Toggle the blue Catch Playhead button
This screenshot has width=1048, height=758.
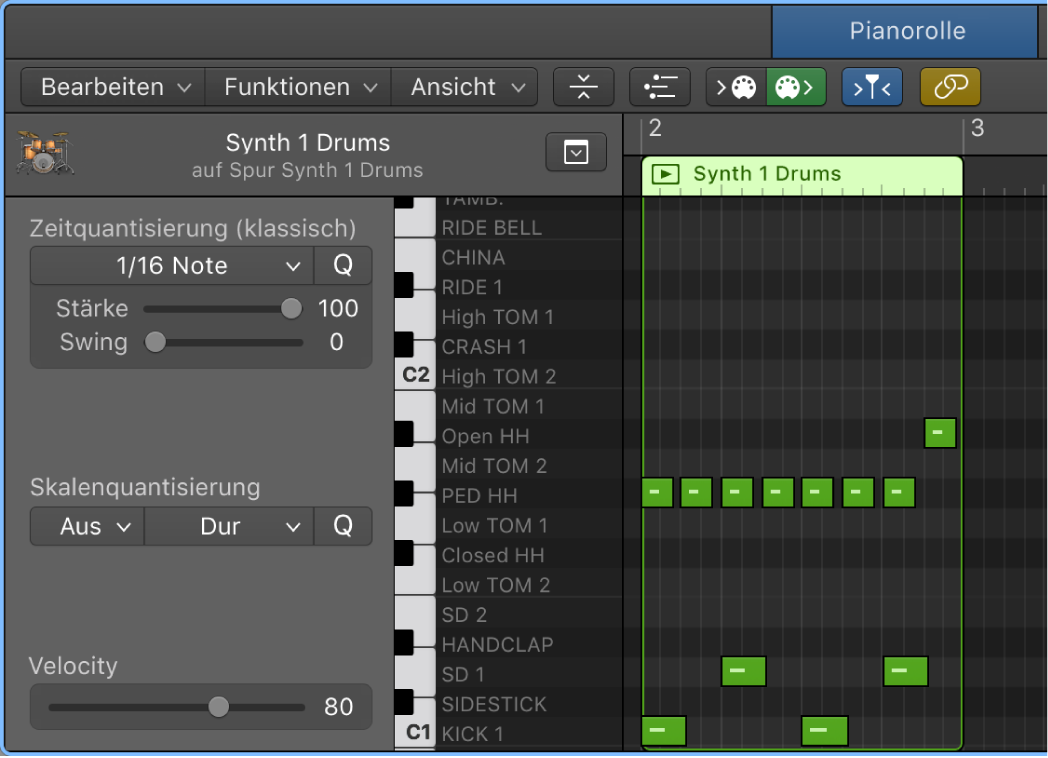tap(872, 87)
